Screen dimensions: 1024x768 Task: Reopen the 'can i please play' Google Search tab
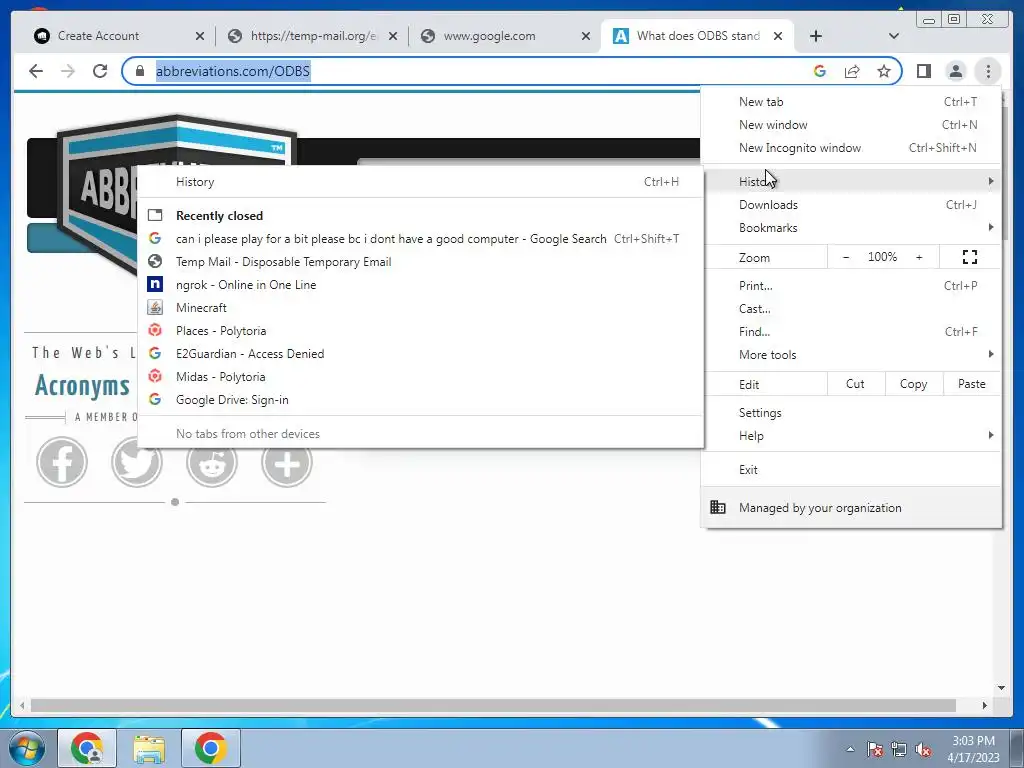tap(421, 239)
